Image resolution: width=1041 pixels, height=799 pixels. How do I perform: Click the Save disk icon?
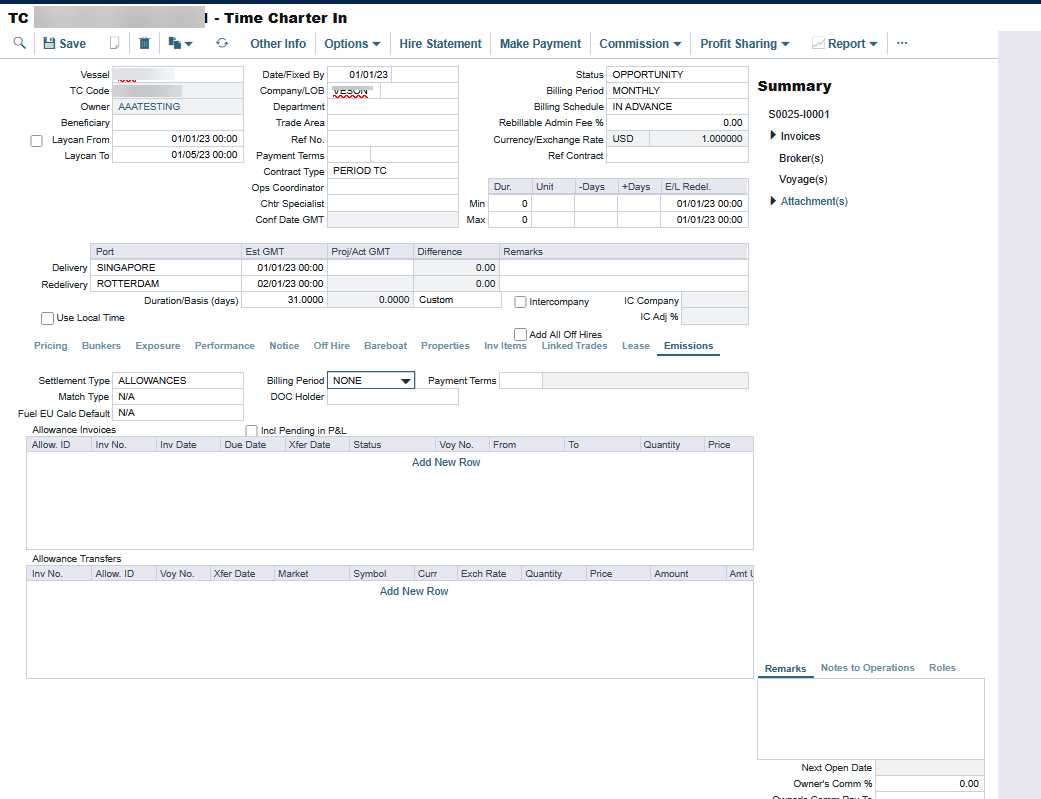point(49,43)
